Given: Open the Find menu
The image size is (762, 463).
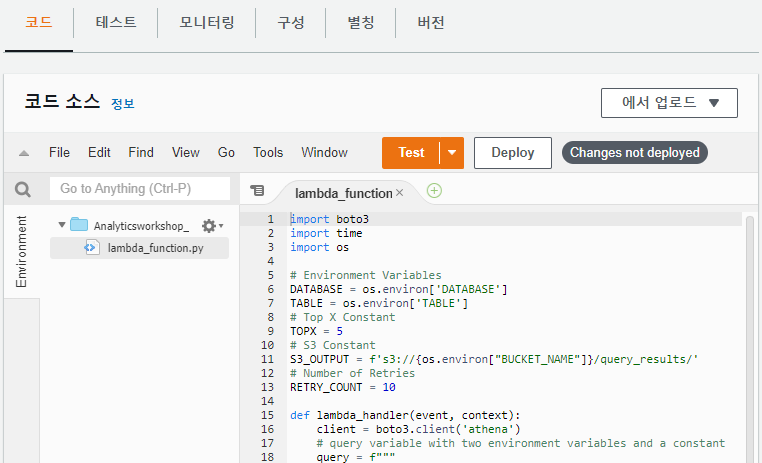Looking at the screenshot, I should coord(141,153).
